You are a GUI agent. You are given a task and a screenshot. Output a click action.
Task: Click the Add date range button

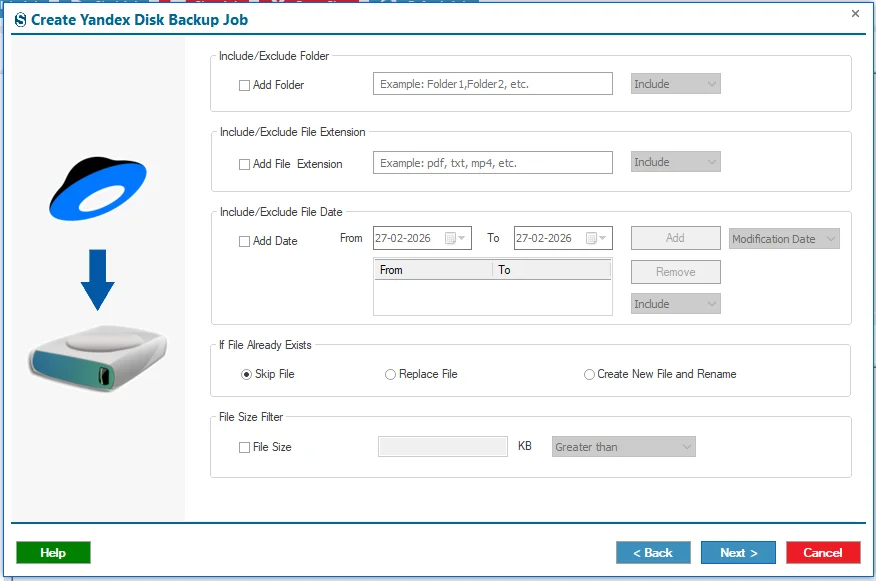coord(675,238)
